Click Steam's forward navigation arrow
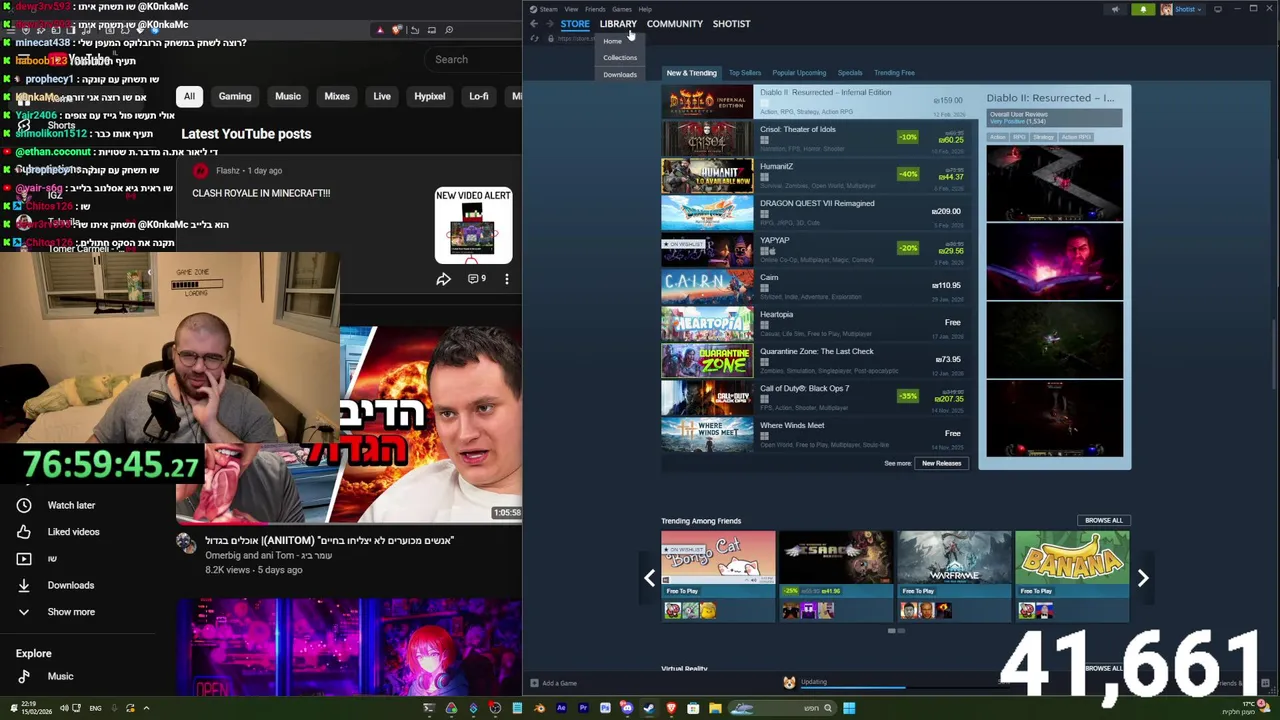This screenshot has width=1280, height=720. (548, 23)
